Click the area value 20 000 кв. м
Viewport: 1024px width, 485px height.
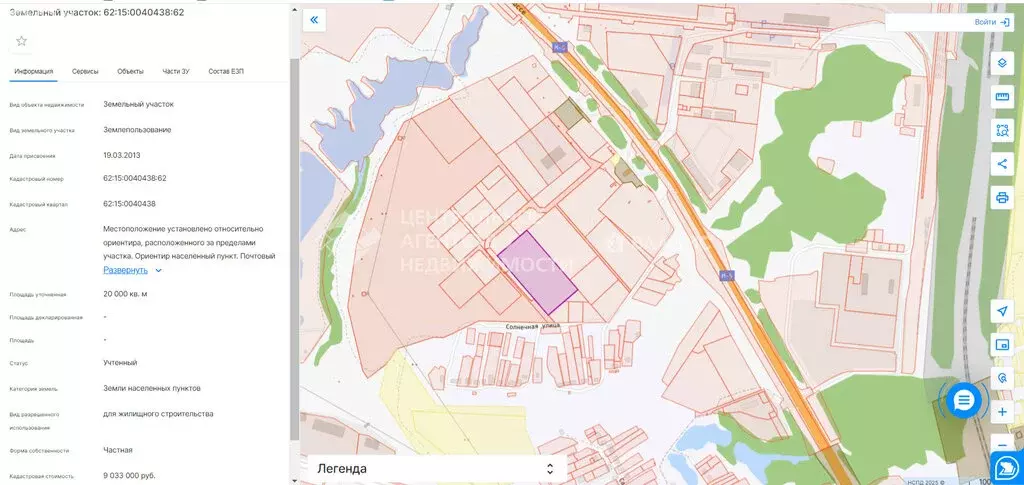(x=125, y=294)
